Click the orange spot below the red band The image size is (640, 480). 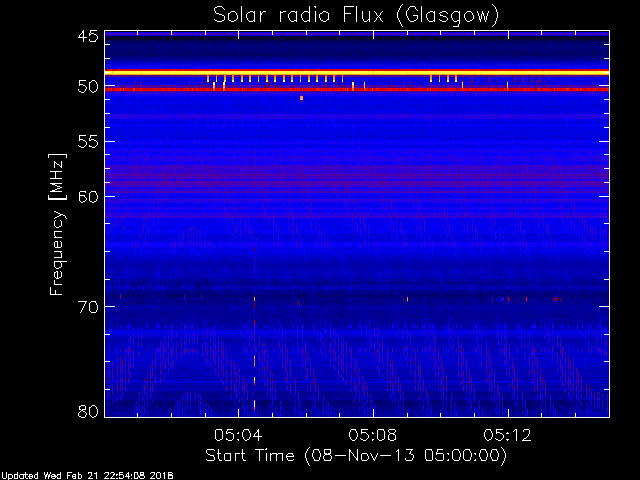(x=301, y=98)
